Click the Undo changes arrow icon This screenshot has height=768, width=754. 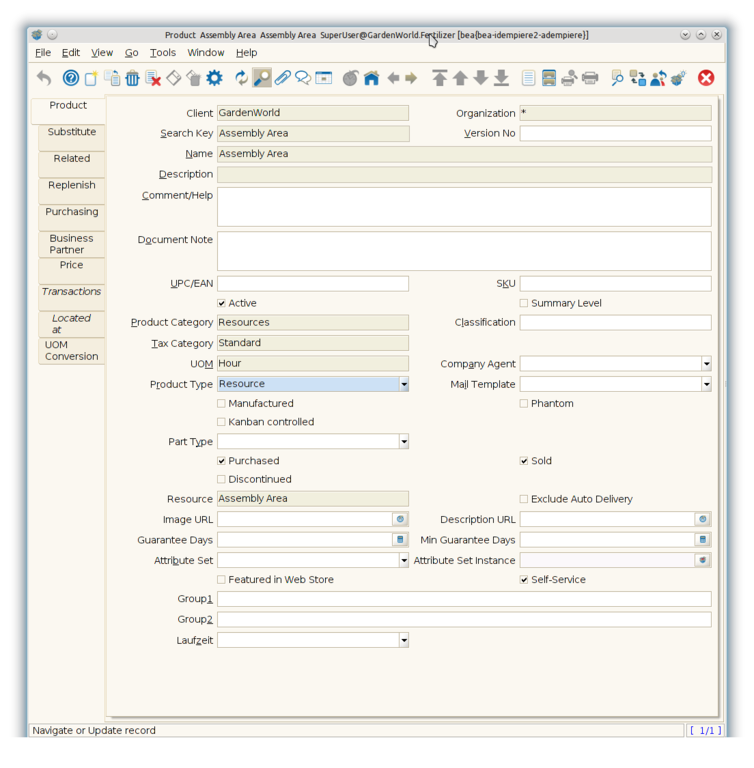point(44,78)
